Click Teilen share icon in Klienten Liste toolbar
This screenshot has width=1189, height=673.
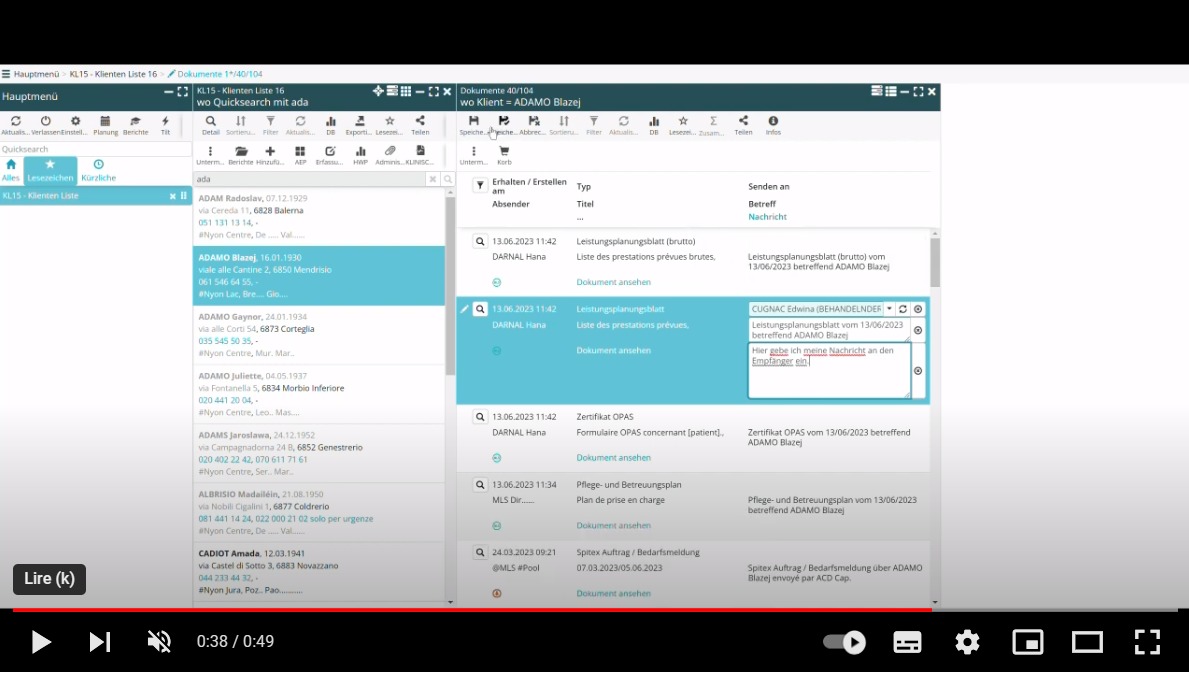coord(420,121)
